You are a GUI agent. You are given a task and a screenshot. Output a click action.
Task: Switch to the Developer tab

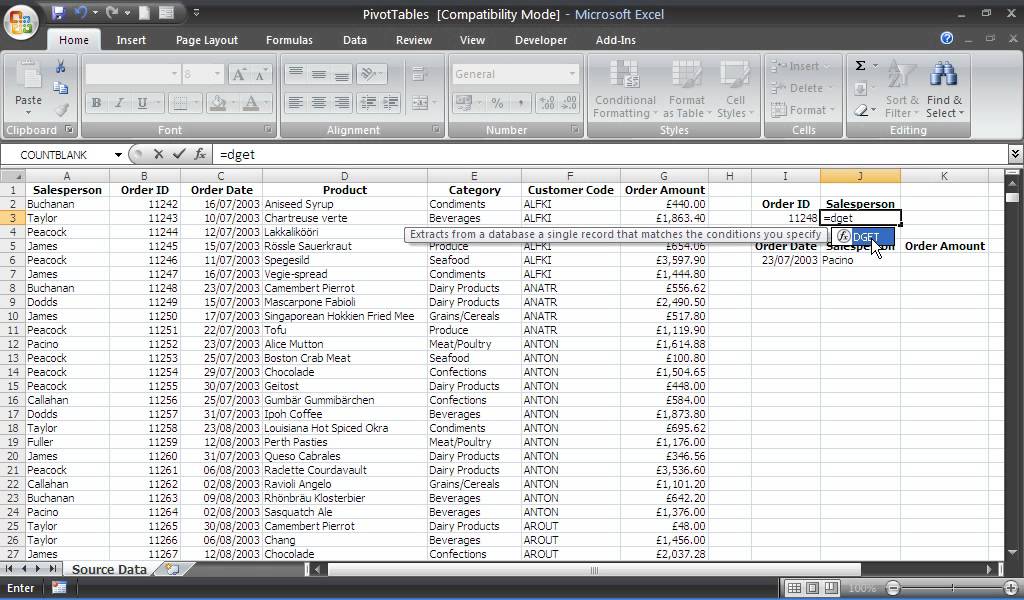541,40
